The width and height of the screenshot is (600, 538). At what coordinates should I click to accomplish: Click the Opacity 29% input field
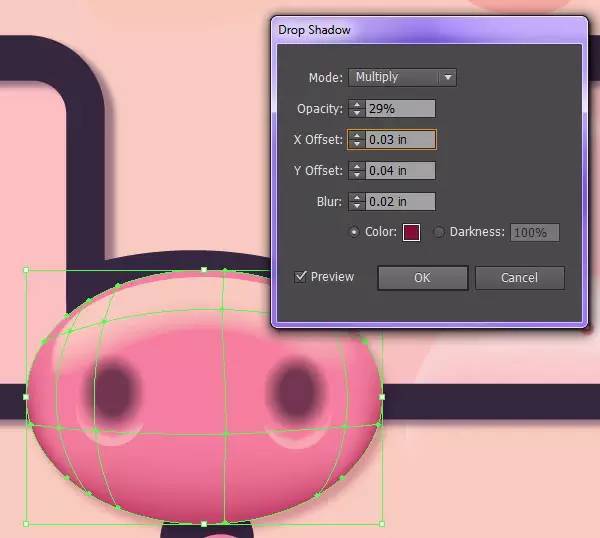pos(400,109)
